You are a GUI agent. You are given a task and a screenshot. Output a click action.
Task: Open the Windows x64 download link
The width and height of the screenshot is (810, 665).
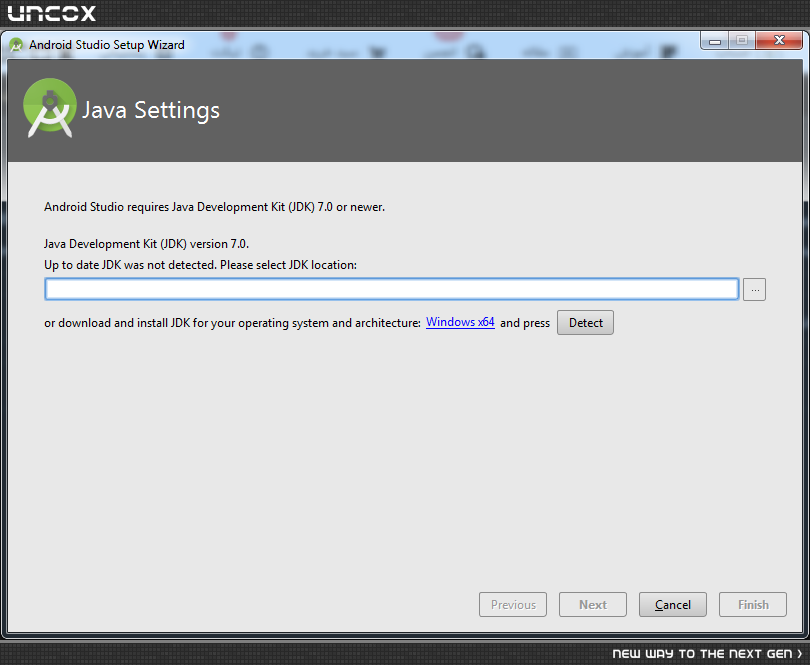(x=460, y=322)
